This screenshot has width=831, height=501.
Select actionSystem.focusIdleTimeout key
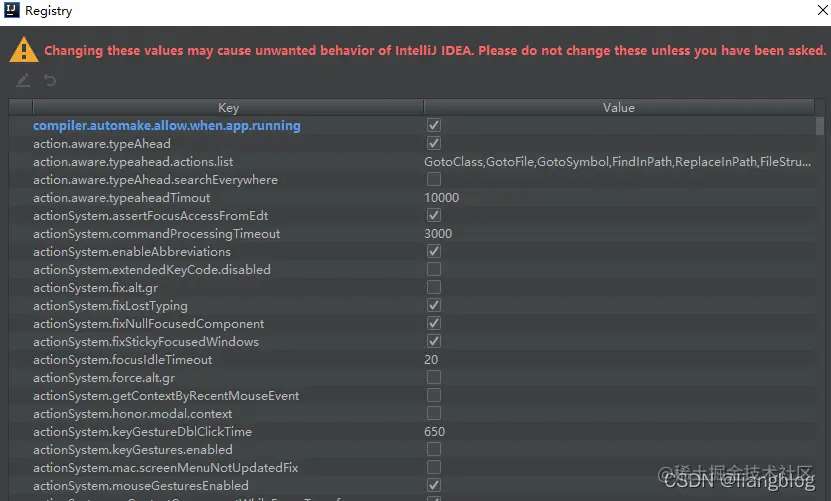point(122,360)
